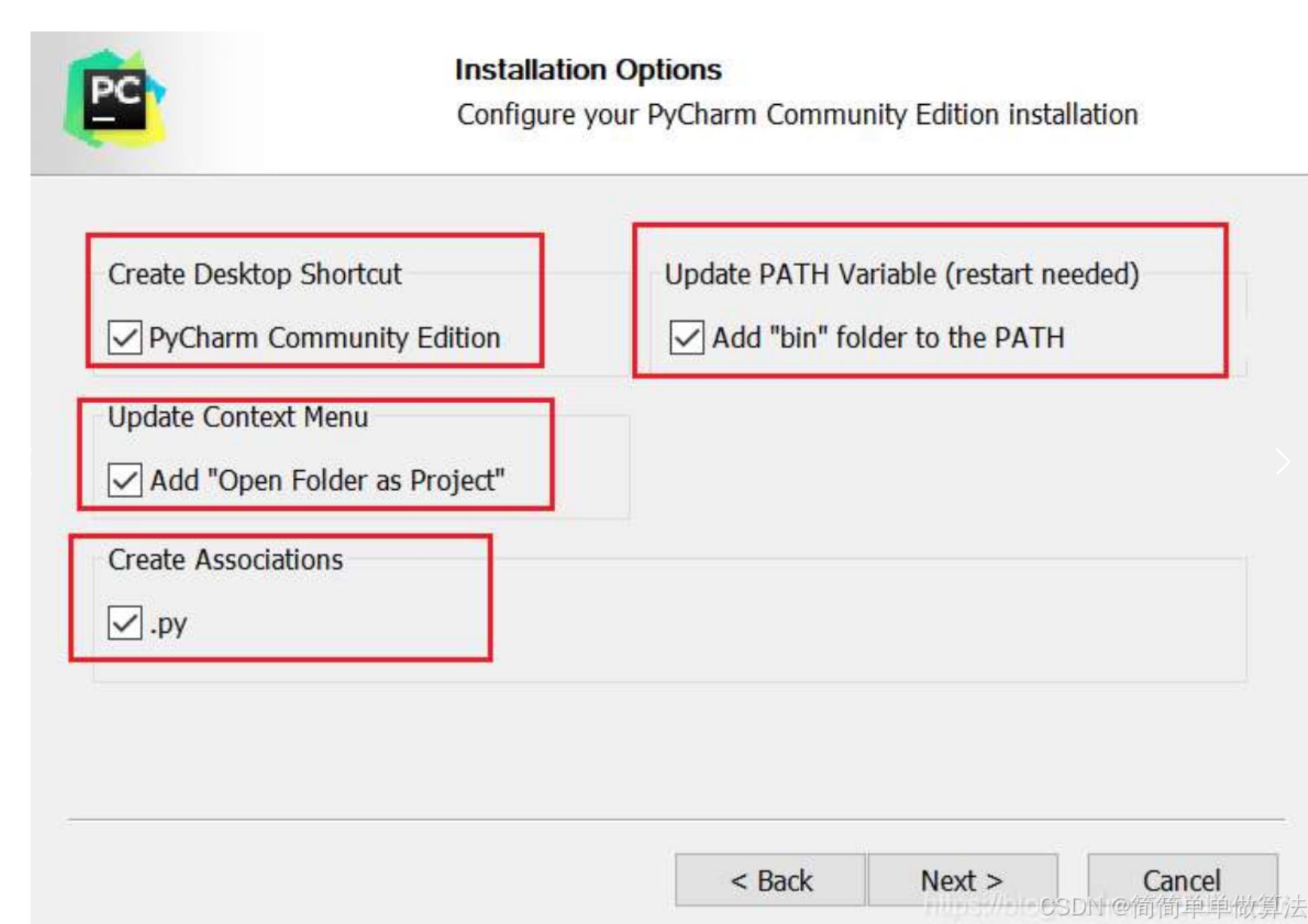Click the PyCharm PC logo icon
Image resolution: width=1308 pixels, height=924 pixels.
(x=115, y=99)
